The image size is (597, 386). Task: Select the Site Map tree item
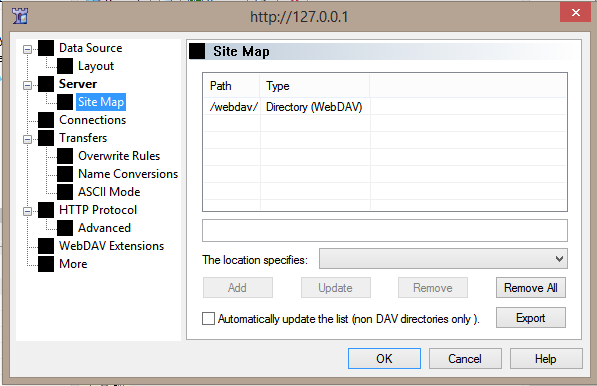(101, 102)
